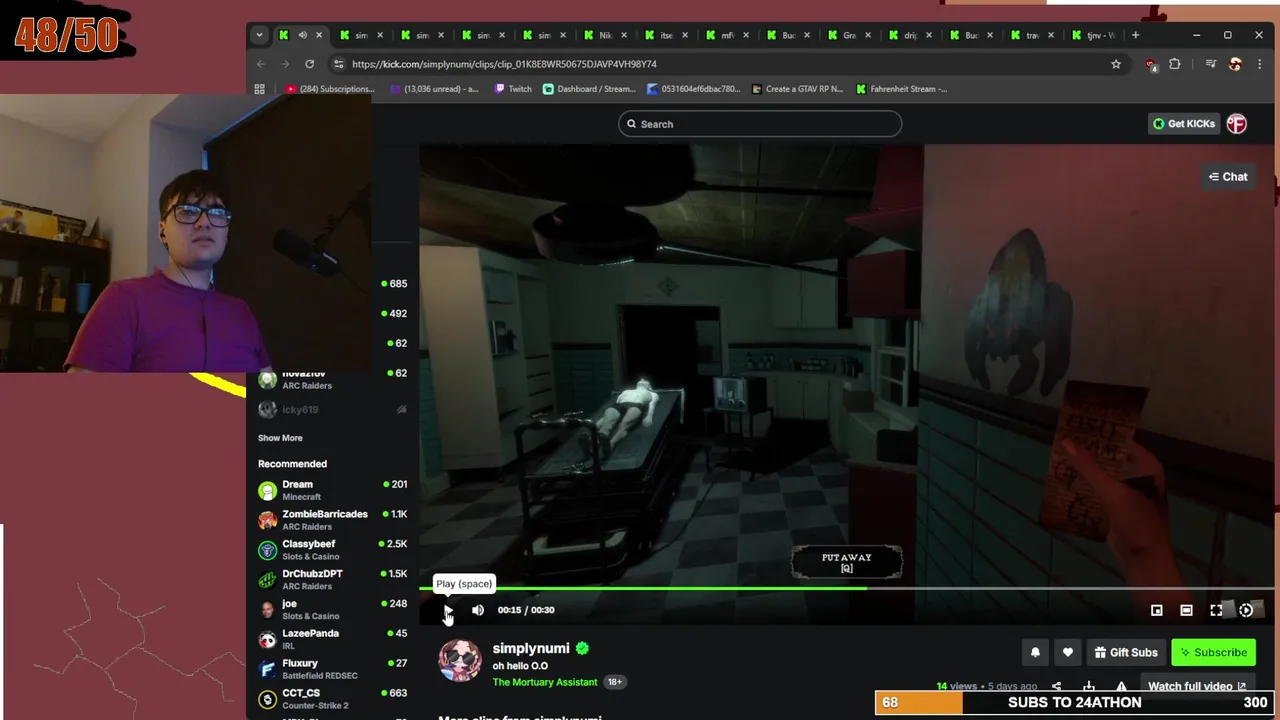Open Dream Minecraft recommended channel
The width and height of the screenshot is (1280, 720).
333,490
